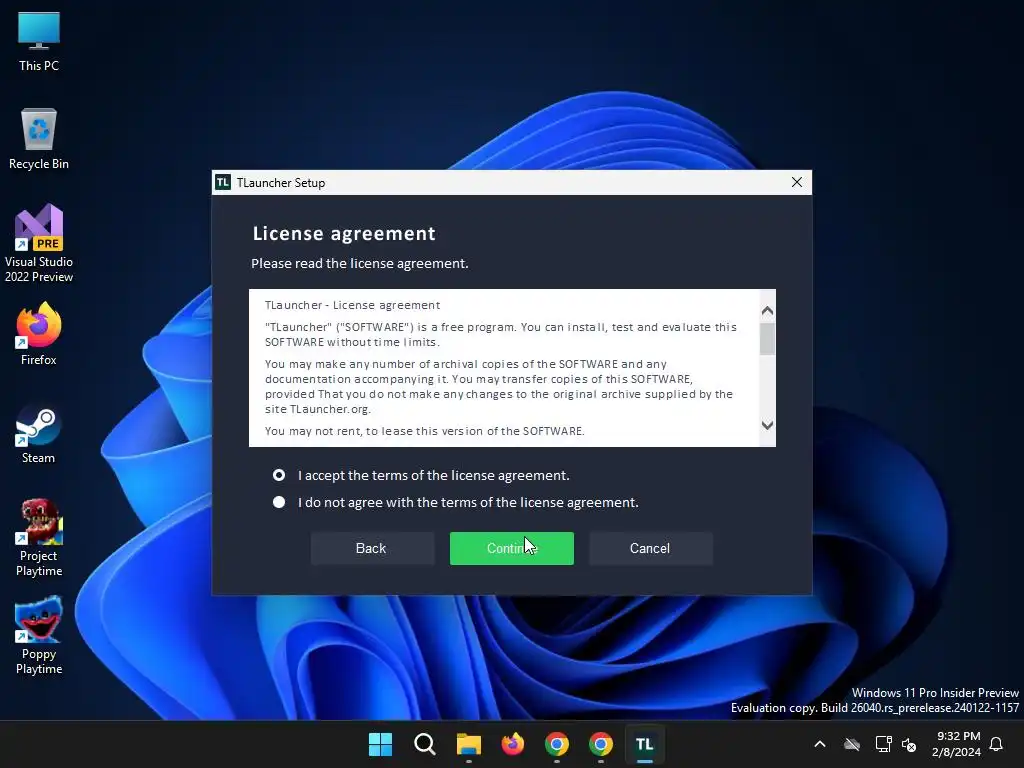1024x768 pixels.
Task: Select Visual Studio 2022 Preview shortcut
Action: (x=39, y=243)
